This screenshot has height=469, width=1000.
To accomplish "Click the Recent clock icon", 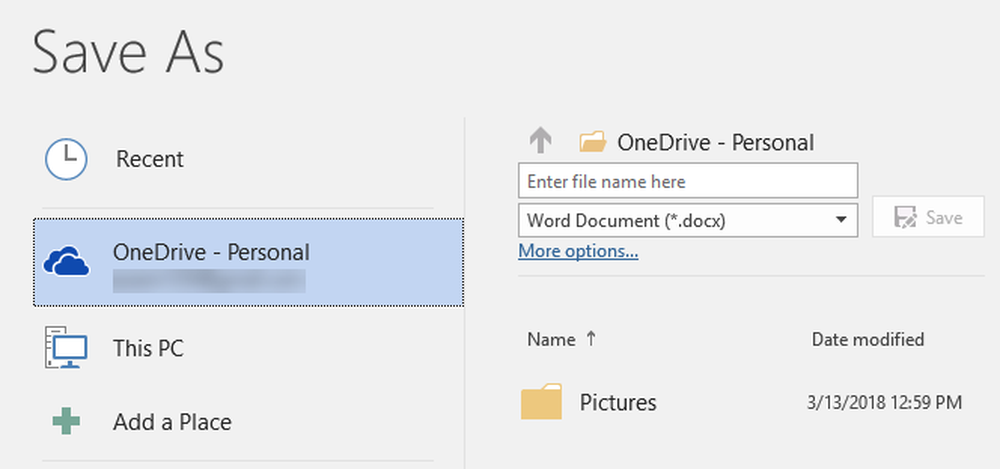I will [66, 159].
